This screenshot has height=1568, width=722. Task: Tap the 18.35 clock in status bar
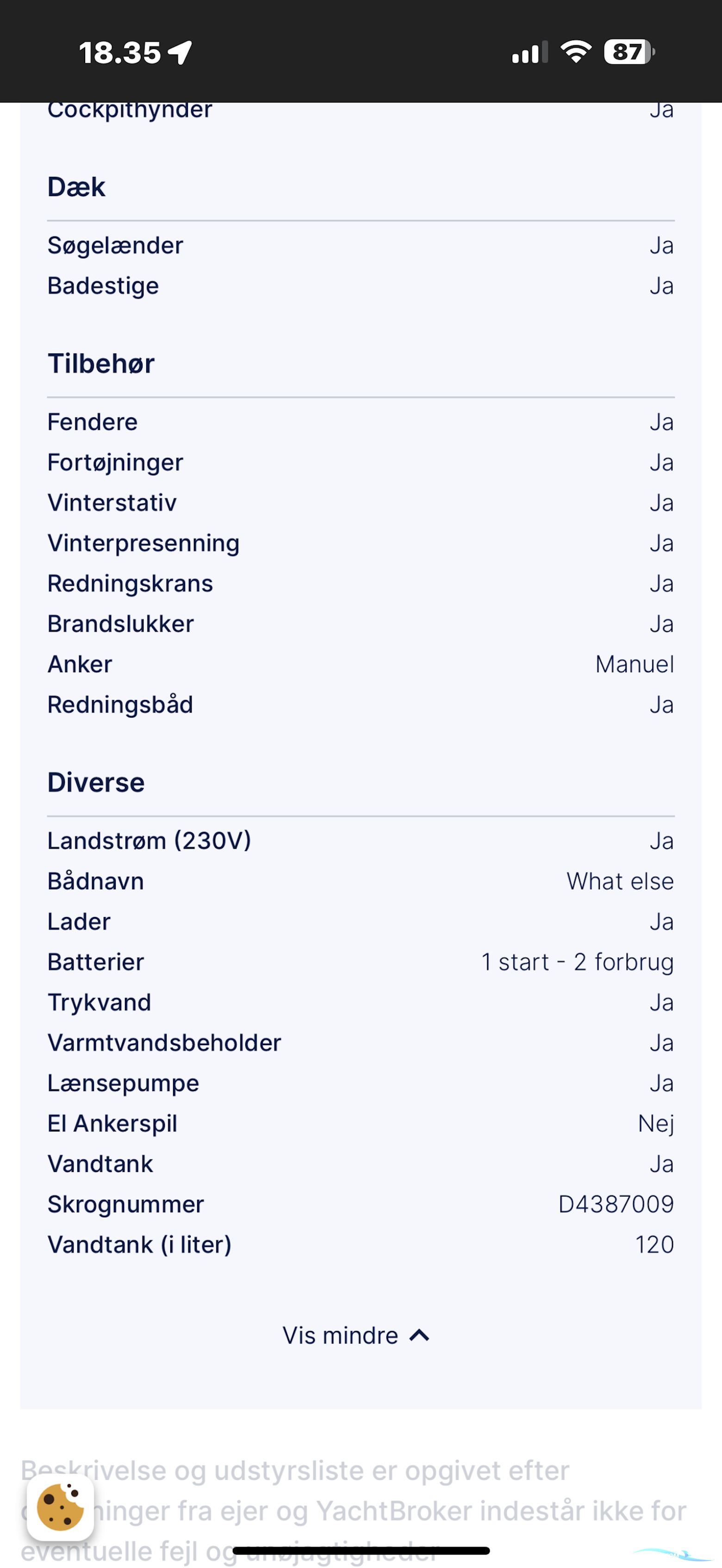[120, 53]
